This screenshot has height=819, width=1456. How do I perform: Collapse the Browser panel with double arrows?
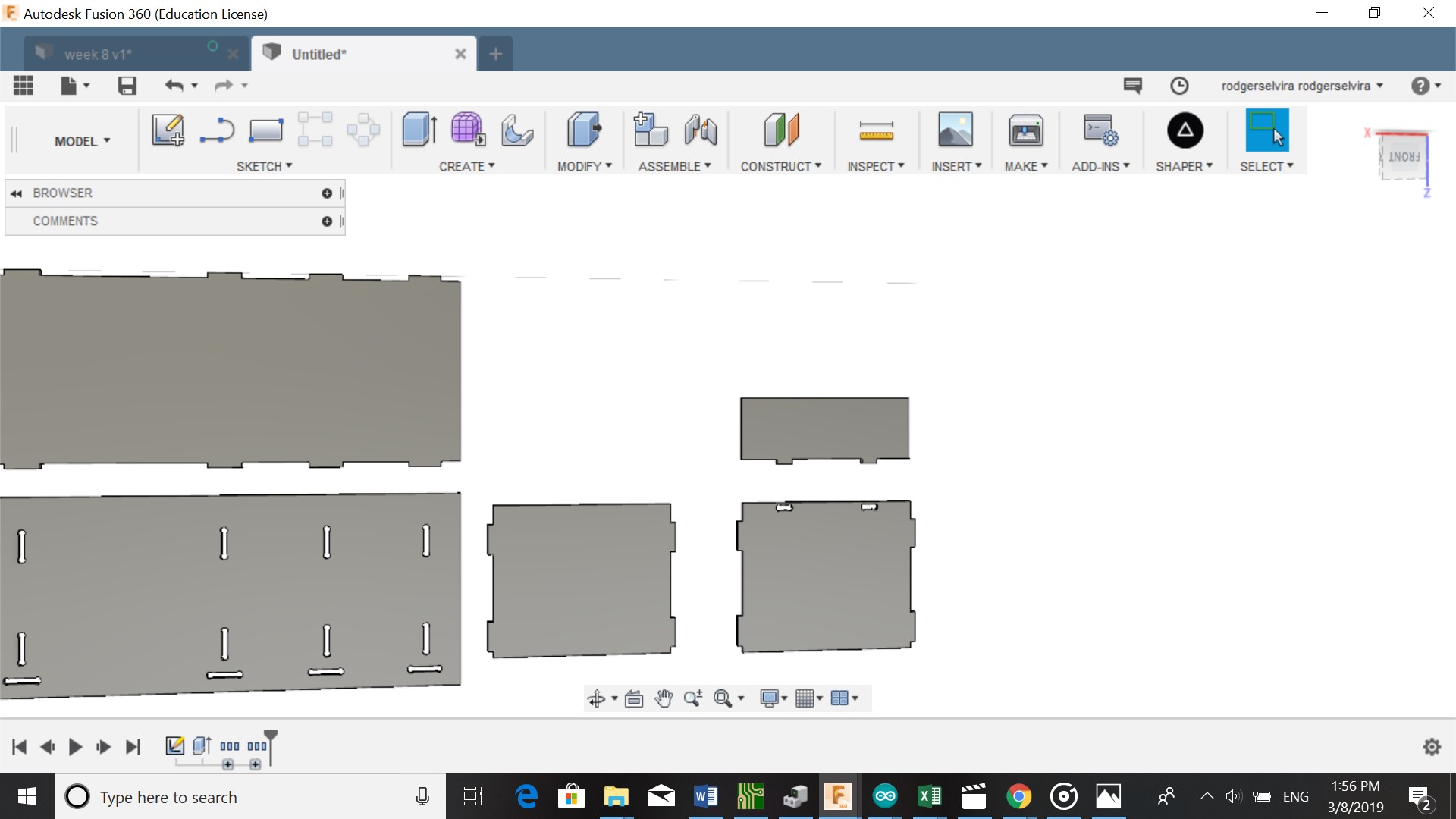click(x=16, y=193)
